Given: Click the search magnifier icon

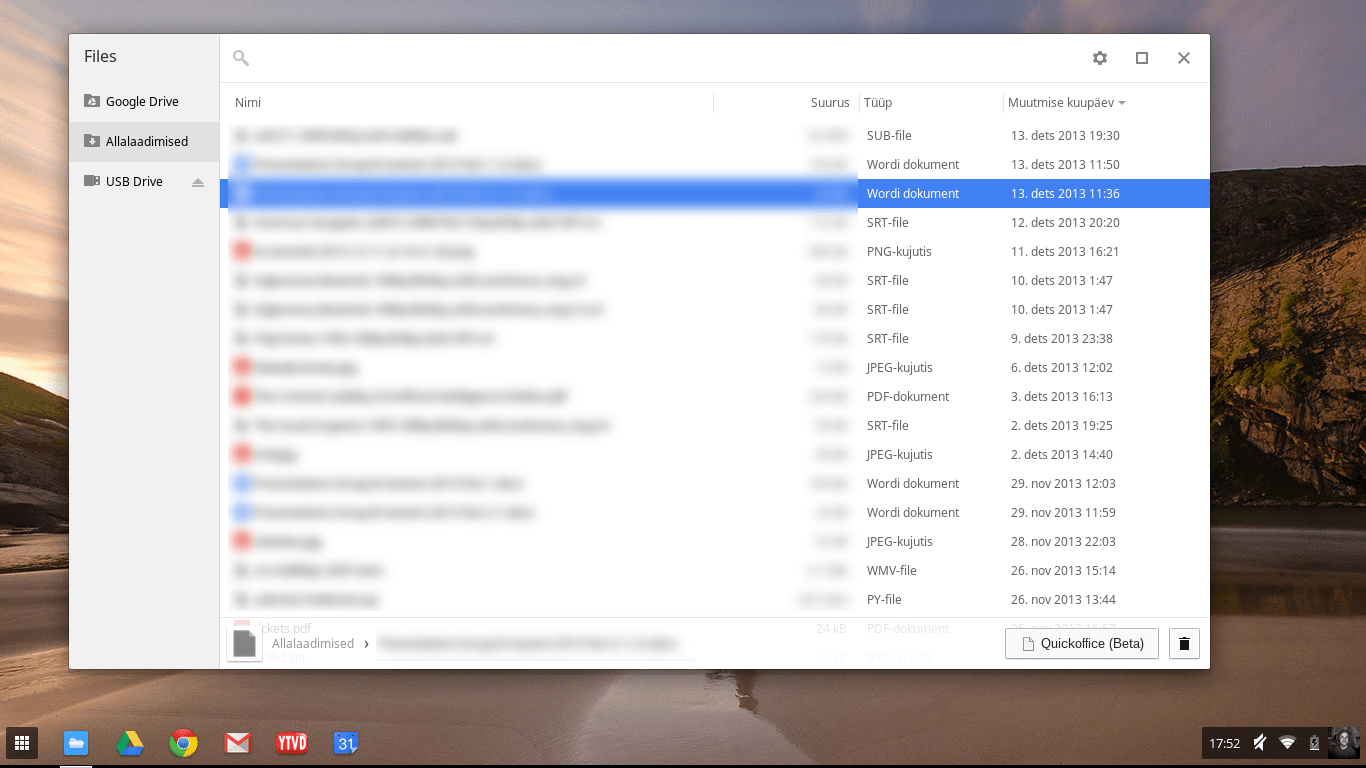Looking at the screenshot, I should pyautogui.click(x=241, y=58).
